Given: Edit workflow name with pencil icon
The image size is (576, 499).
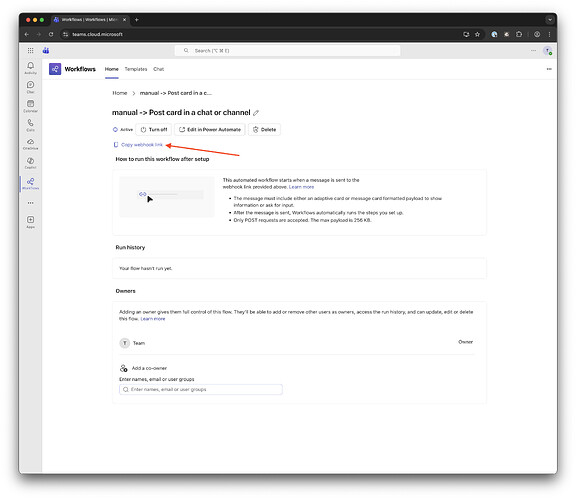Looking at the screenshot, I should pos(256,113).
